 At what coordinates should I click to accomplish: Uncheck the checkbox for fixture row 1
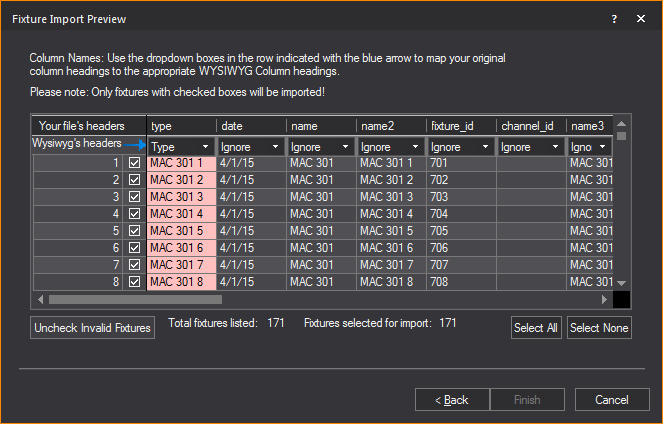point(134,163)
